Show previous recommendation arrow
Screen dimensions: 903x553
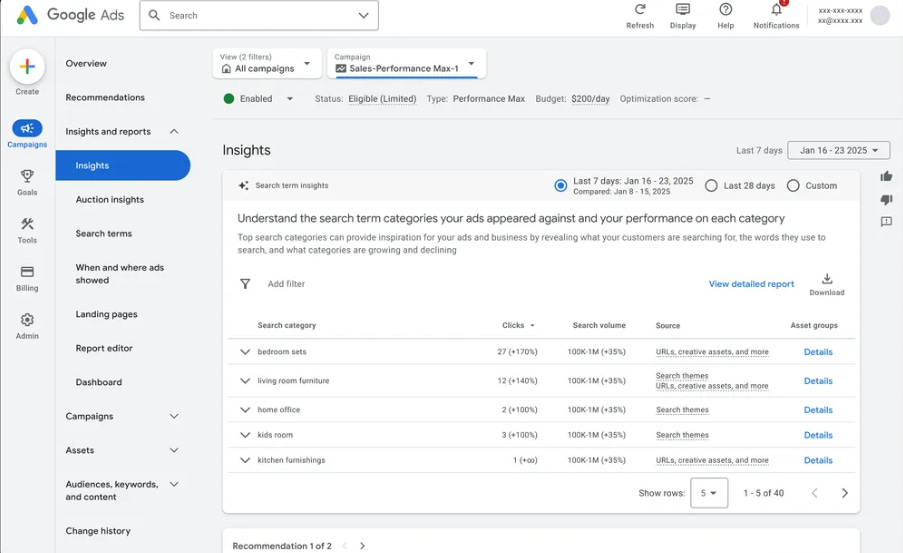tap(345, 546)
